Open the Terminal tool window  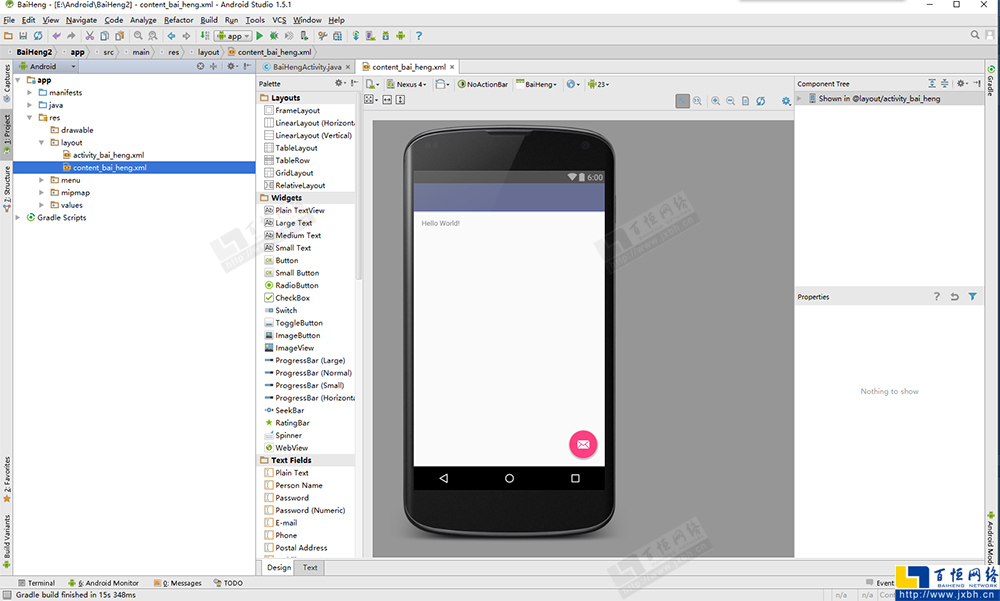(36, 583)
